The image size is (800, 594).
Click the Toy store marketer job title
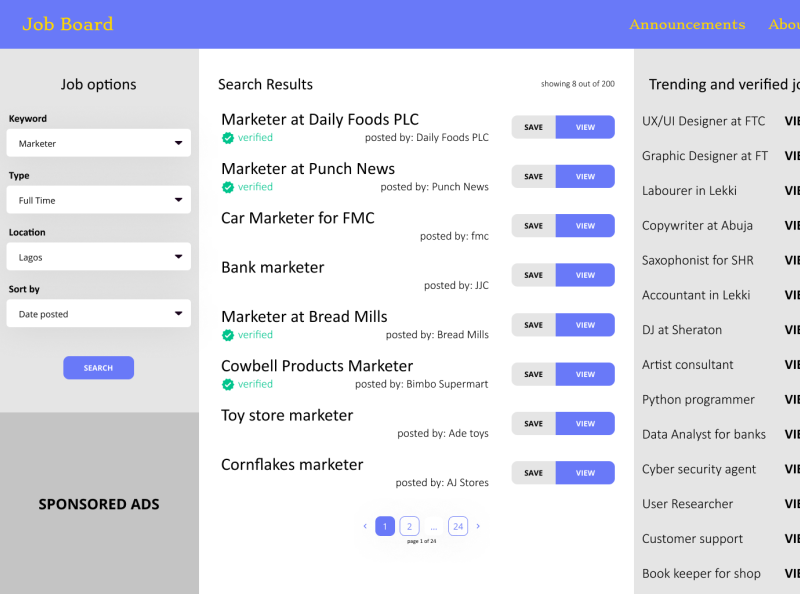point(287,415)
